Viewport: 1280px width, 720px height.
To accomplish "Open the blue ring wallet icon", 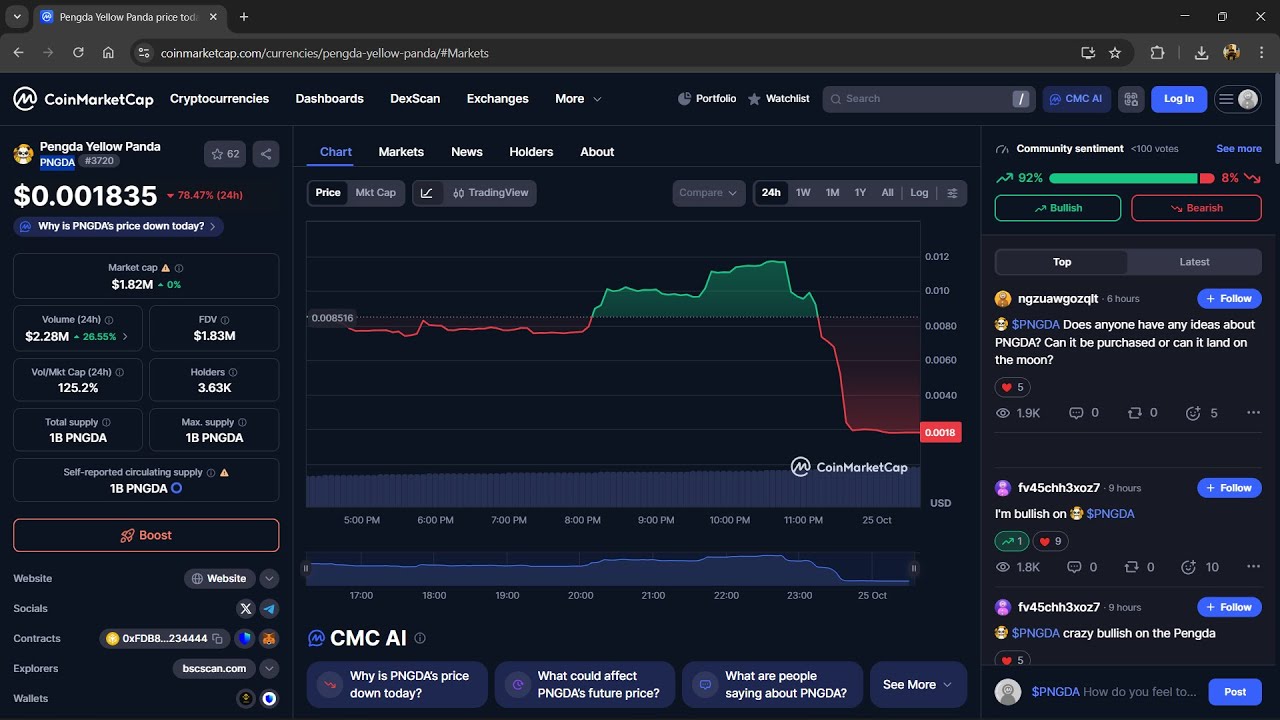I will (269, 698).
